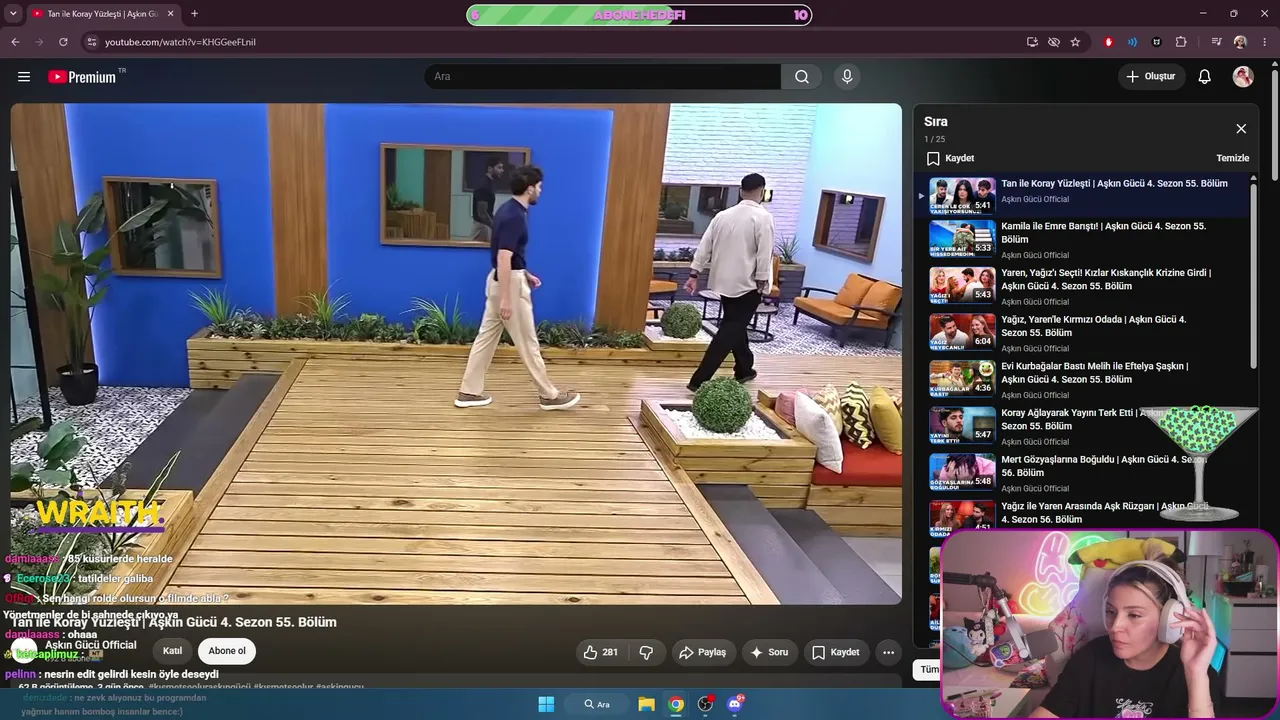Screen dimensions: 1280x720
Task: Click the queue panel scrollbar
Action: 1253,275
